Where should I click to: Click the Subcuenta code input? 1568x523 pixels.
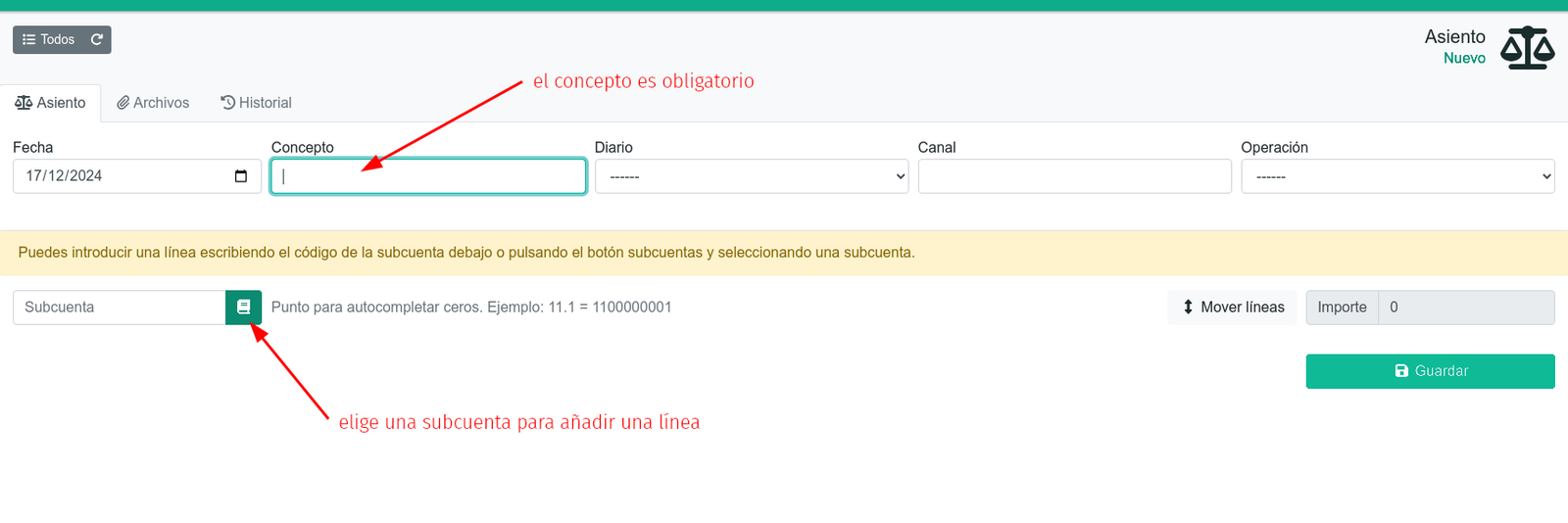pyautogui.click(x=120, y=308)
